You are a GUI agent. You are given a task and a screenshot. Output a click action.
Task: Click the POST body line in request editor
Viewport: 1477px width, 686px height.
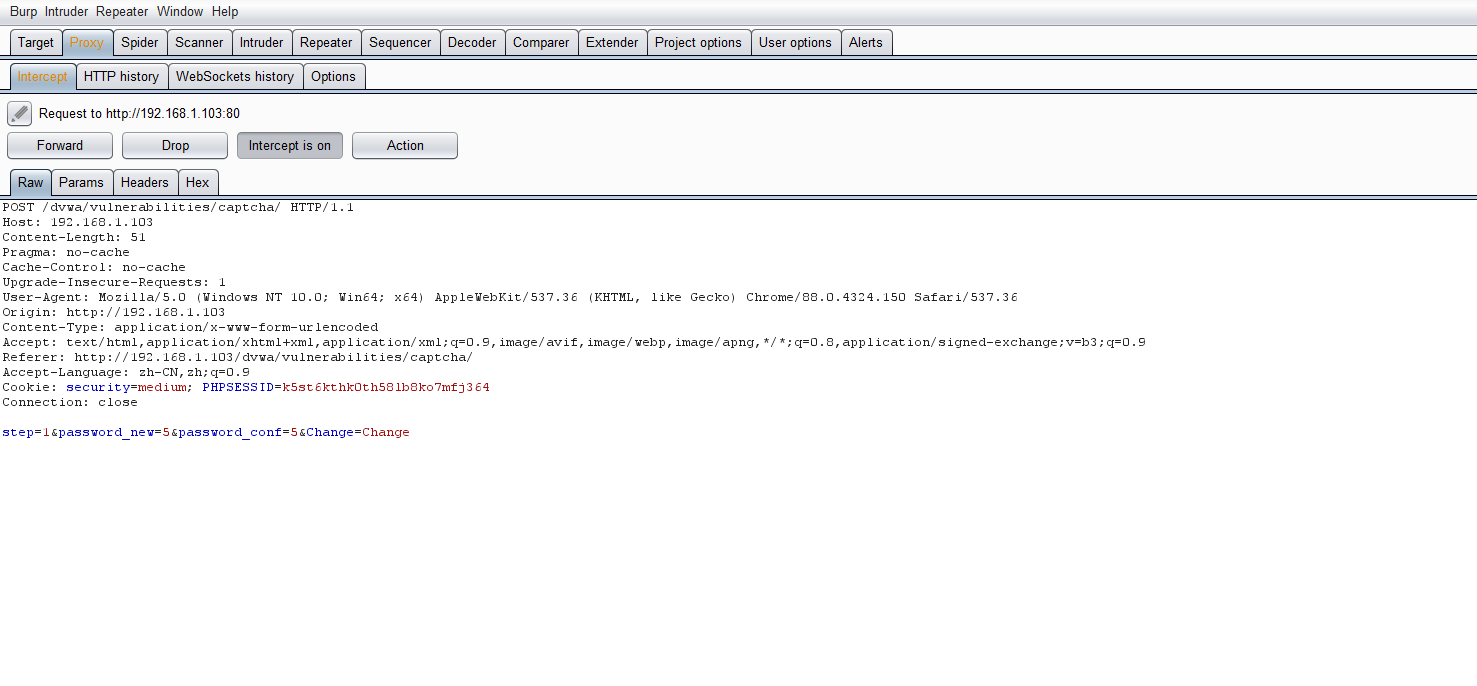pos(205,432)
